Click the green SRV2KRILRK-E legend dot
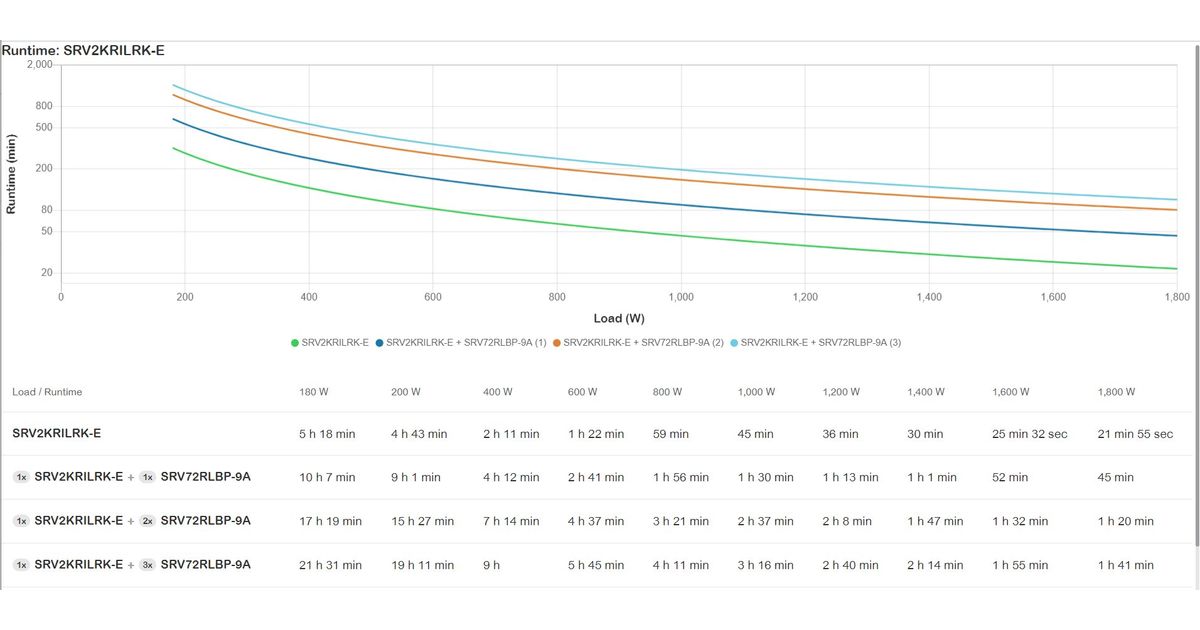This screenshot has width=1200, height=630. [295, 343]
